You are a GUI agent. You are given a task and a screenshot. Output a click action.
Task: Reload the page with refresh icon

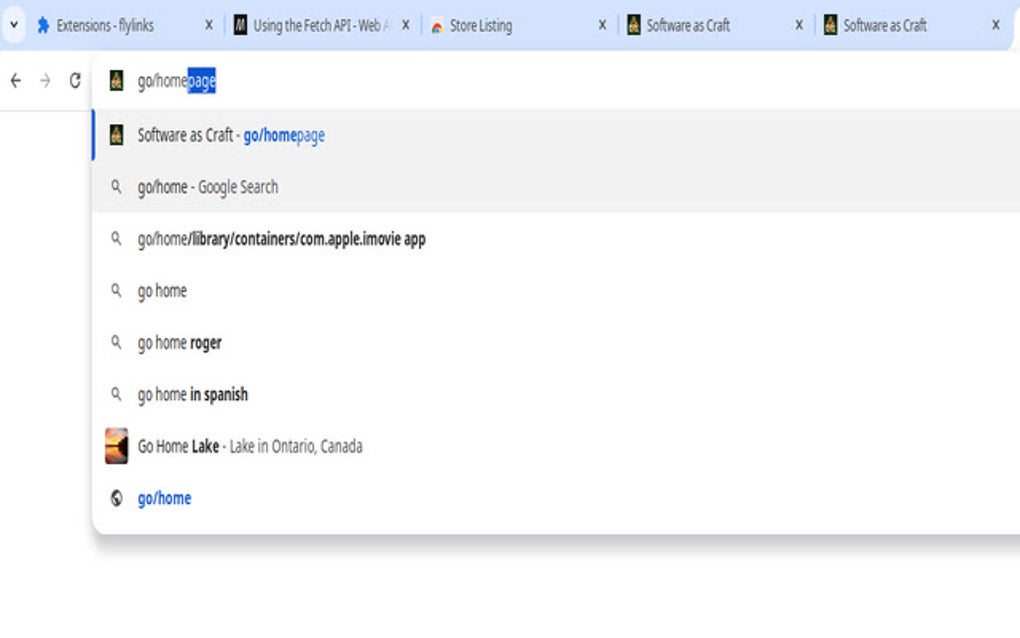click(x=75, y=82)
